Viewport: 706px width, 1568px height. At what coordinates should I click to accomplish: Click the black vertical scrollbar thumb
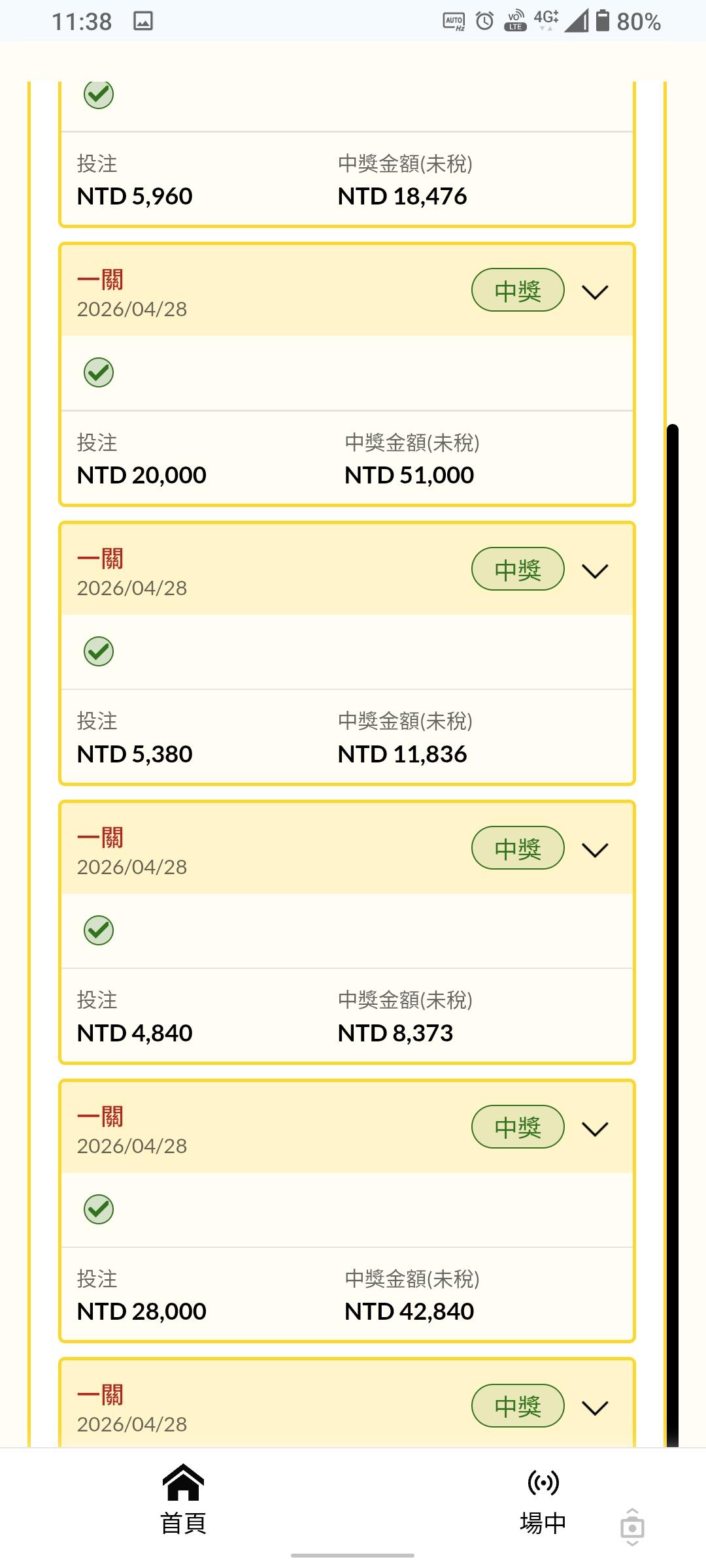(x=672, y=915)
